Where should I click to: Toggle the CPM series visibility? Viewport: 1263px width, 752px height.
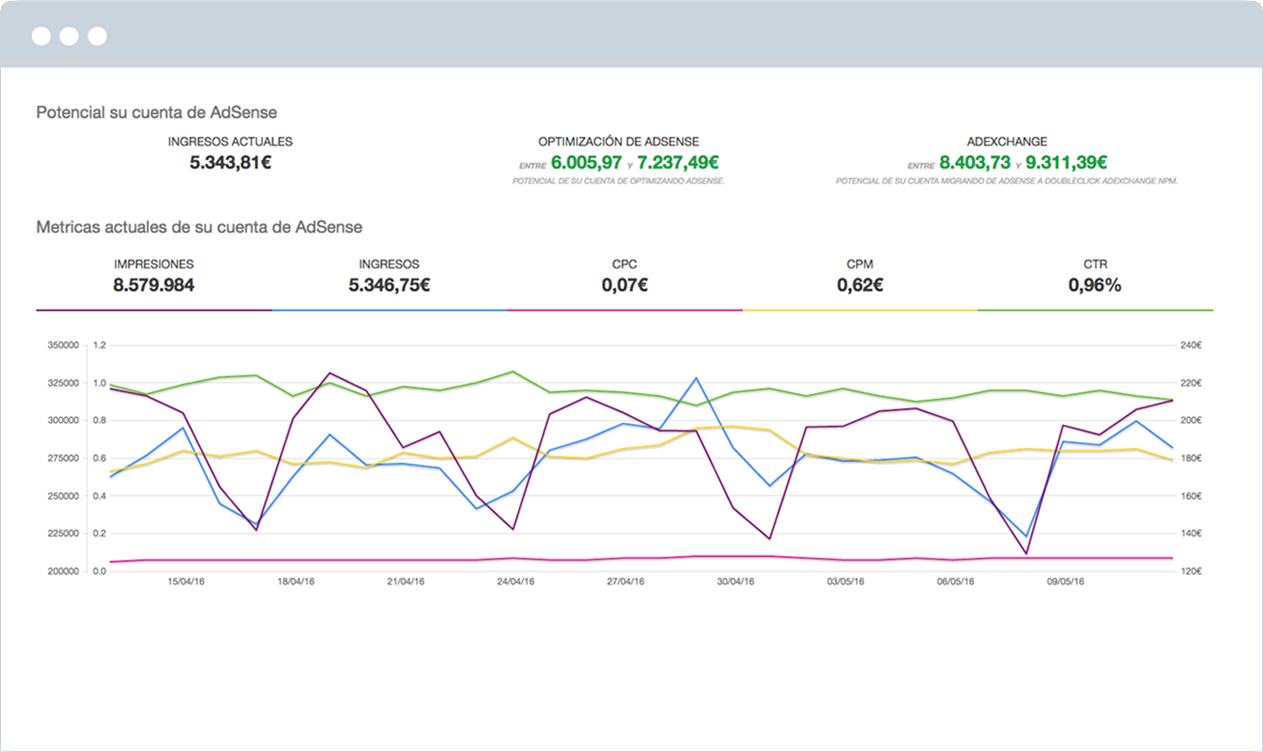860,310
